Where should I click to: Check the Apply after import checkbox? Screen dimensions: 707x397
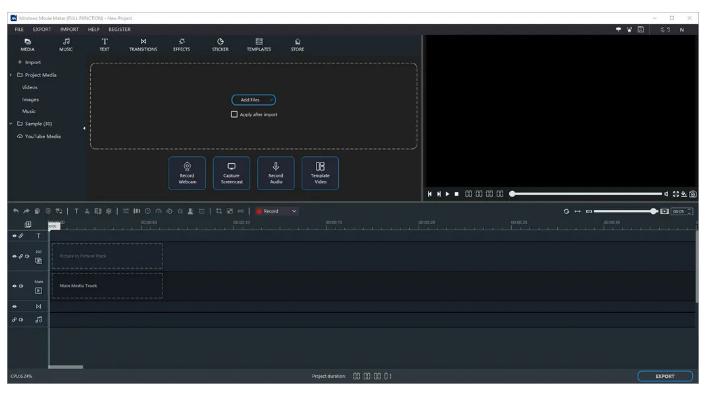(x=234, y=115)
